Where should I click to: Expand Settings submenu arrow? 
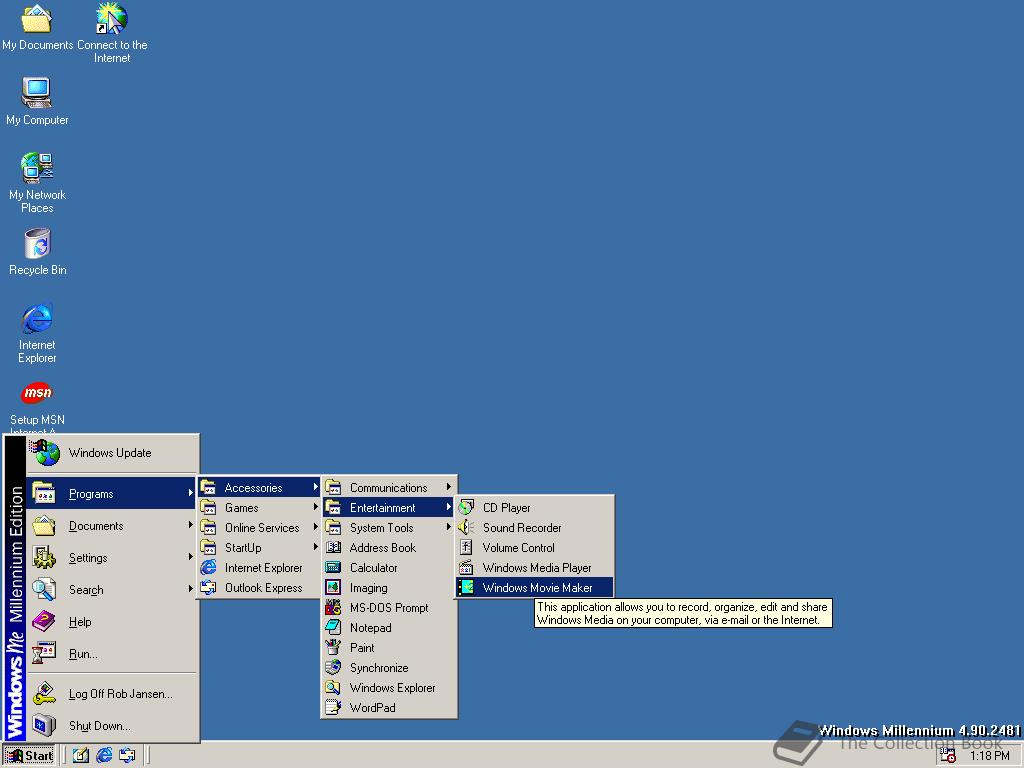[x=190, y=557]
